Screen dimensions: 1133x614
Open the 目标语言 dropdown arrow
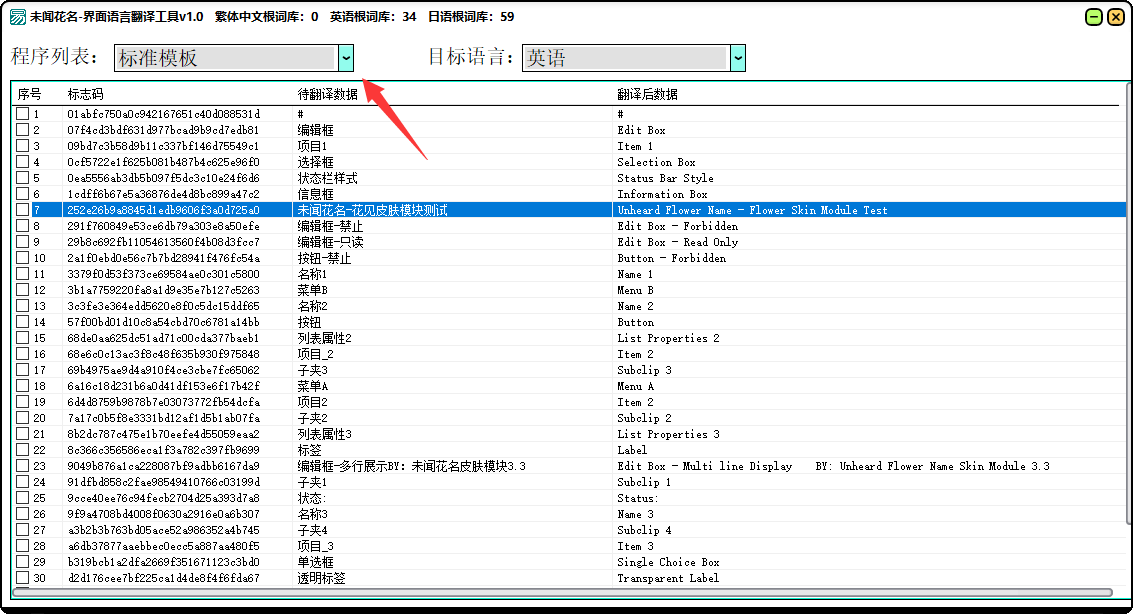coord(738,59)
